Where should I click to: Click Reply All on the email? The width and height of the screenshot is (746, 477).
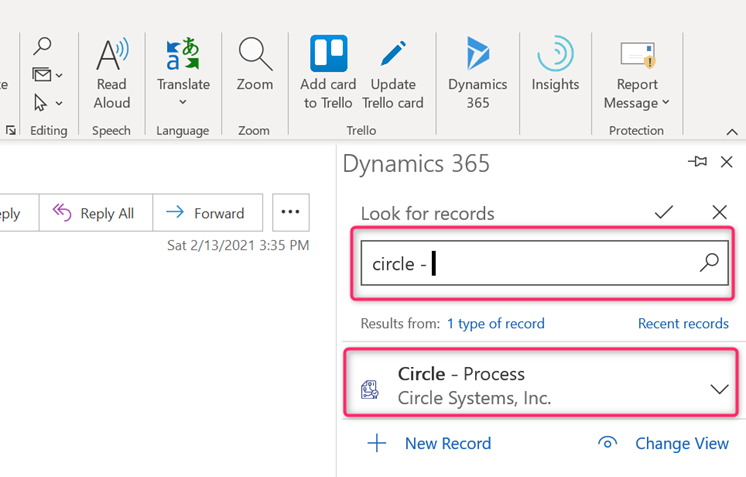pyautogui.click(x=96, y=213)
